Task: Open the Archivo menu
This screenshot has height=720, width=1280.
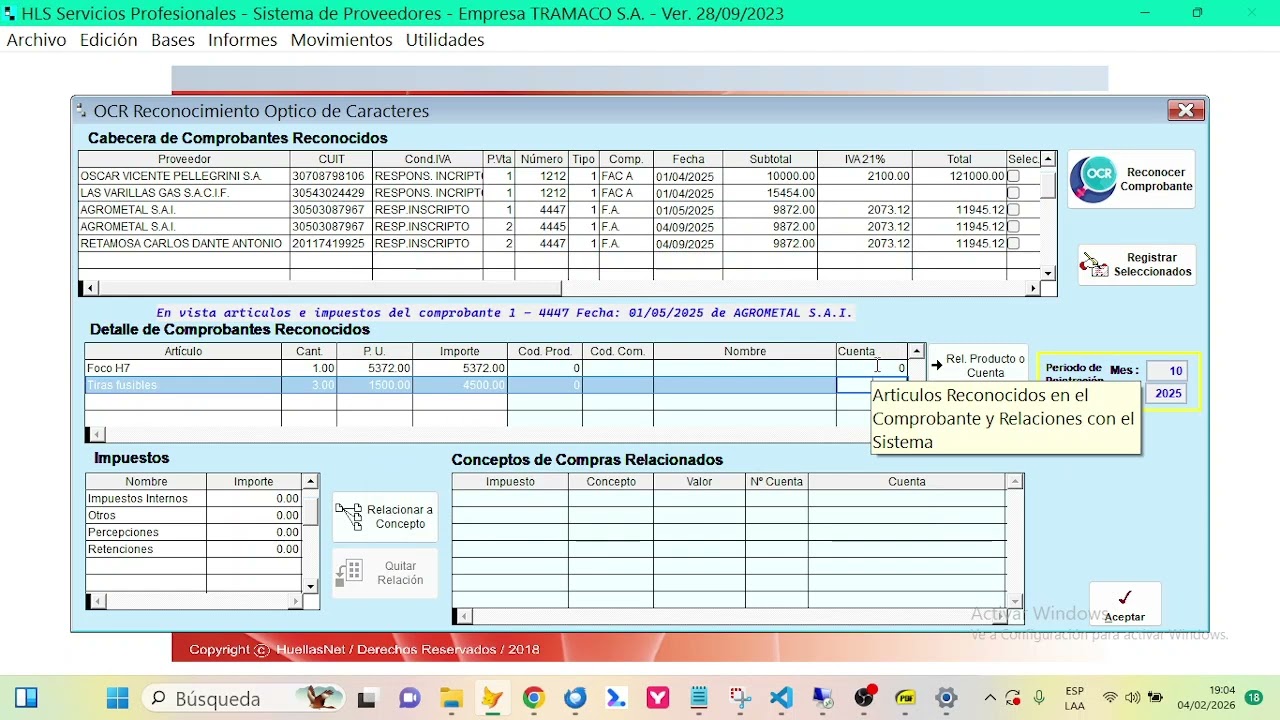Action: point(36,40)
